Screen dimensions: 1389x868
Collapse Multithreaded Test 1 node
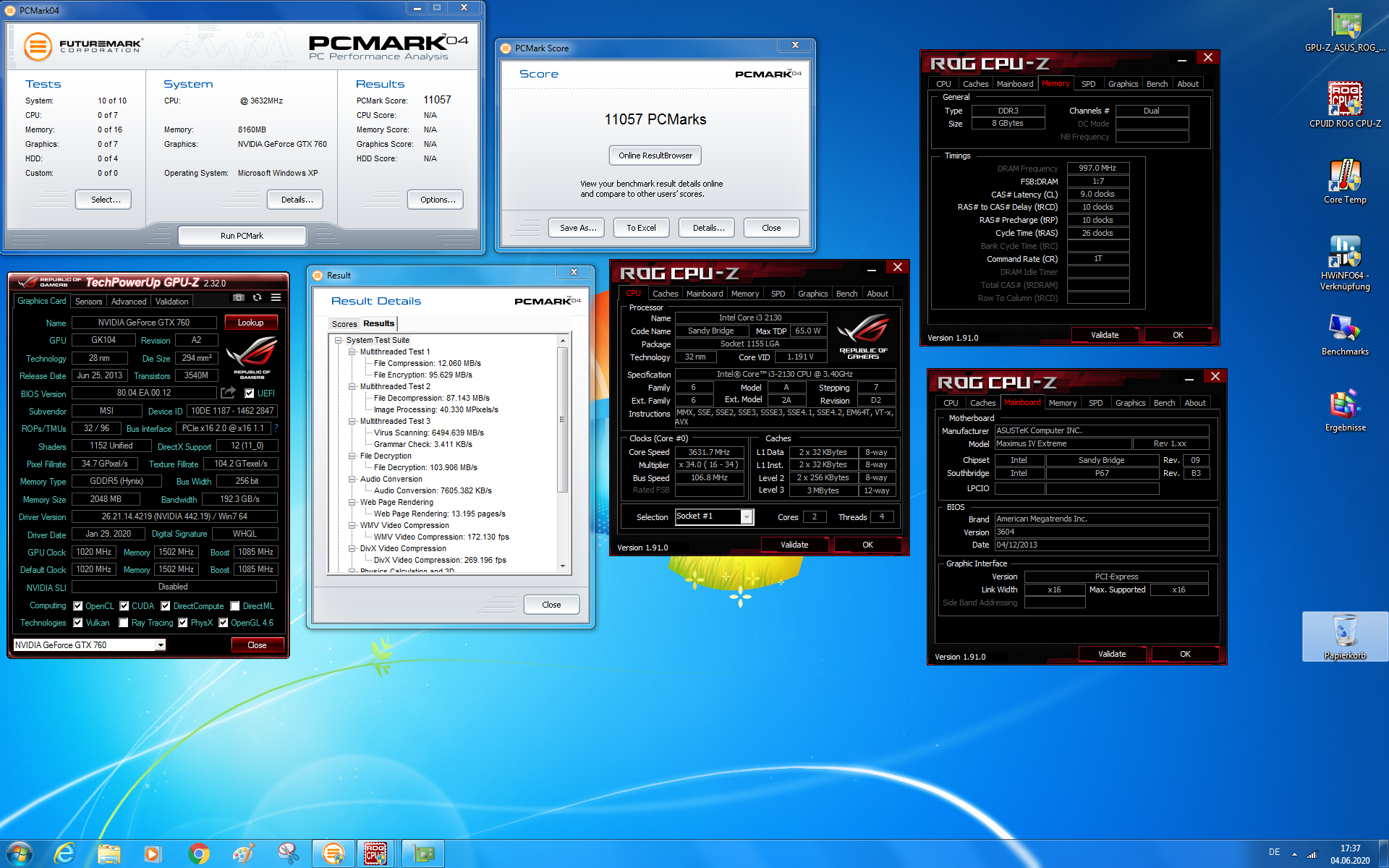point(352,352)
